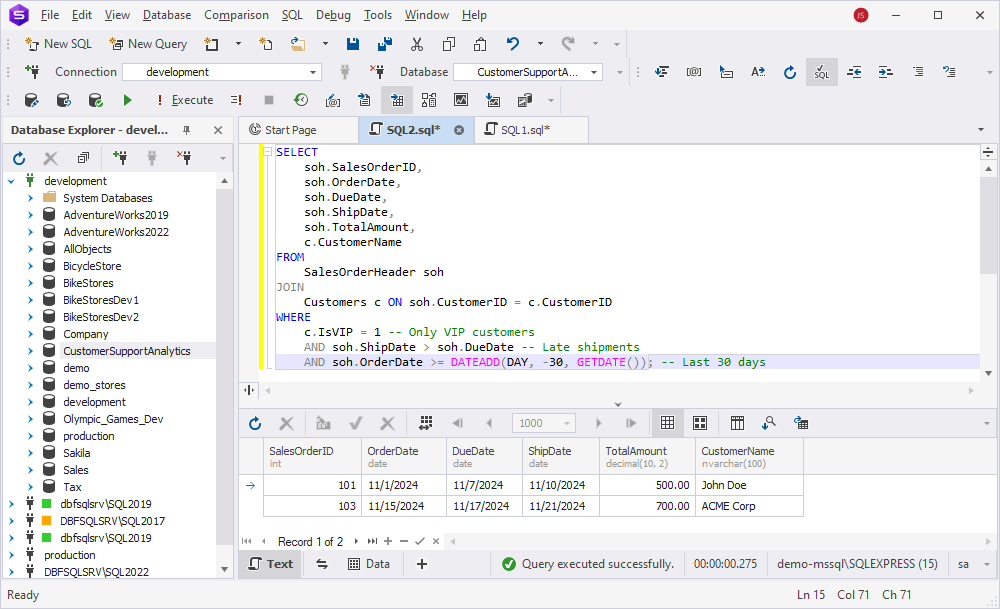Go to the next record in navigator
The width and height of the screenshot is (1000, 609).
coord(356,541)
